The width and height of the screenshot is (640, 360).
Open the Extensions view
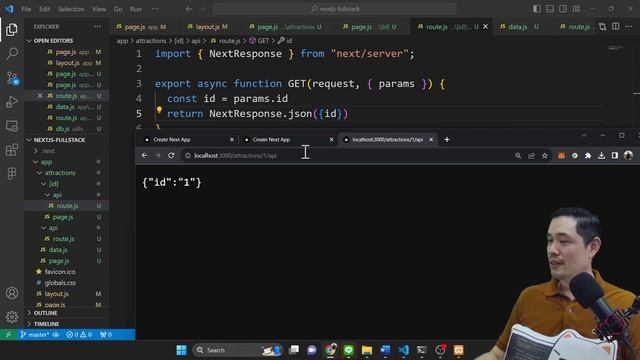pyautogui.click(x=12, y=150)
